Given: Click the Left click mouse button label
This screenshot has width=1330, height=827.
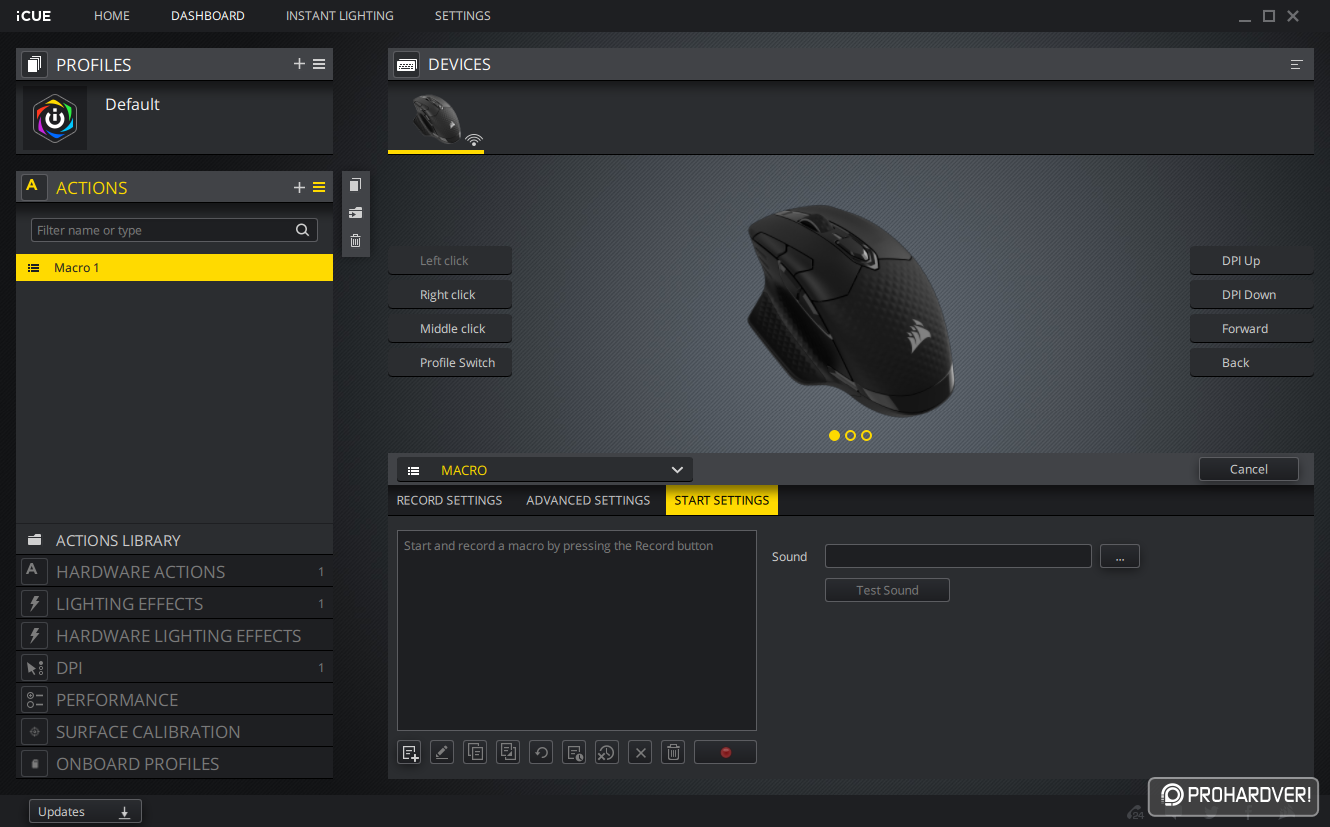Looking at the screenshot, I should click(450, 261).
